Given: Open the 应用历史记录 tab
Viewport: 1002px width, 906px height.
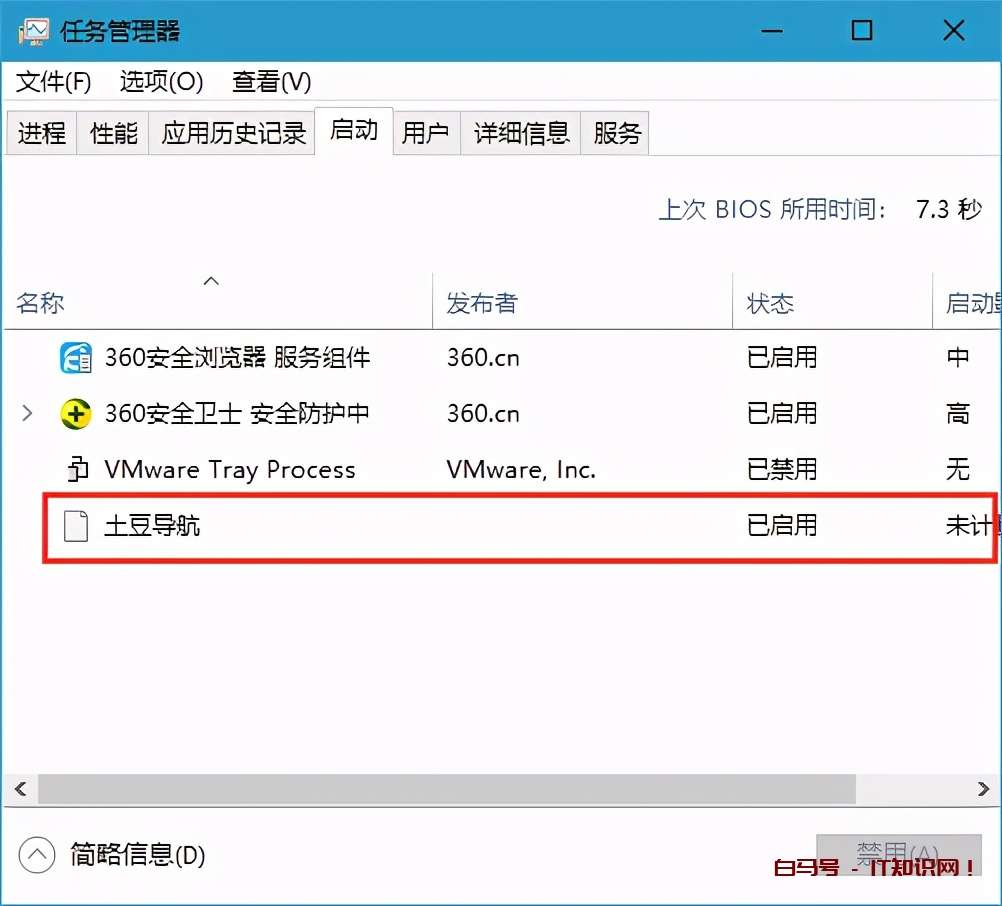Looking at the screenshot, I should click(x=232, y=132).
